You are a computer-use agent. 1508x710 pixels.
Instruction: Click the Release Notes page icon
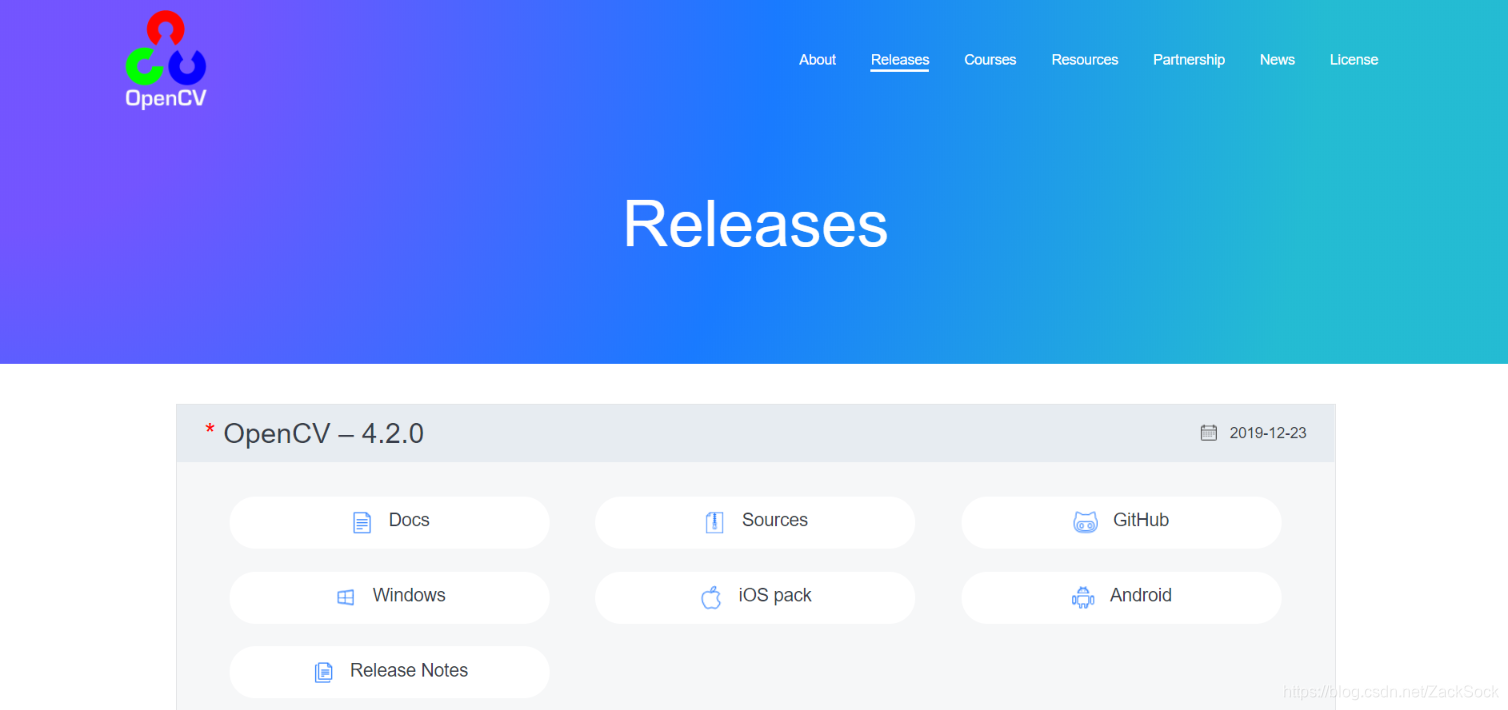[x=324, y=672]
